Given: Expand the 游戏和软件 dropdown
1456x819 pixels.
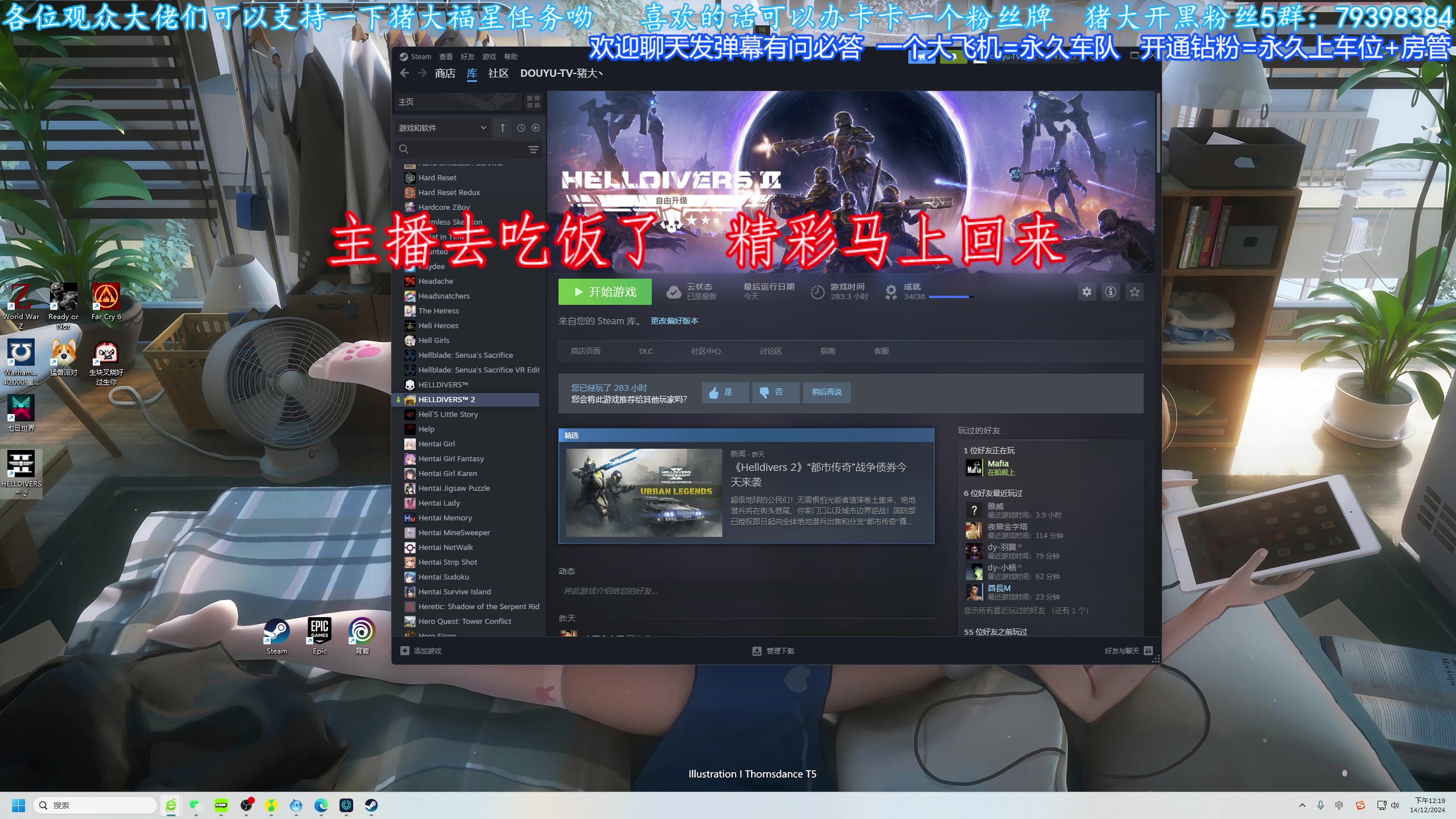Looking at the screenshot, I should [442, 128].
